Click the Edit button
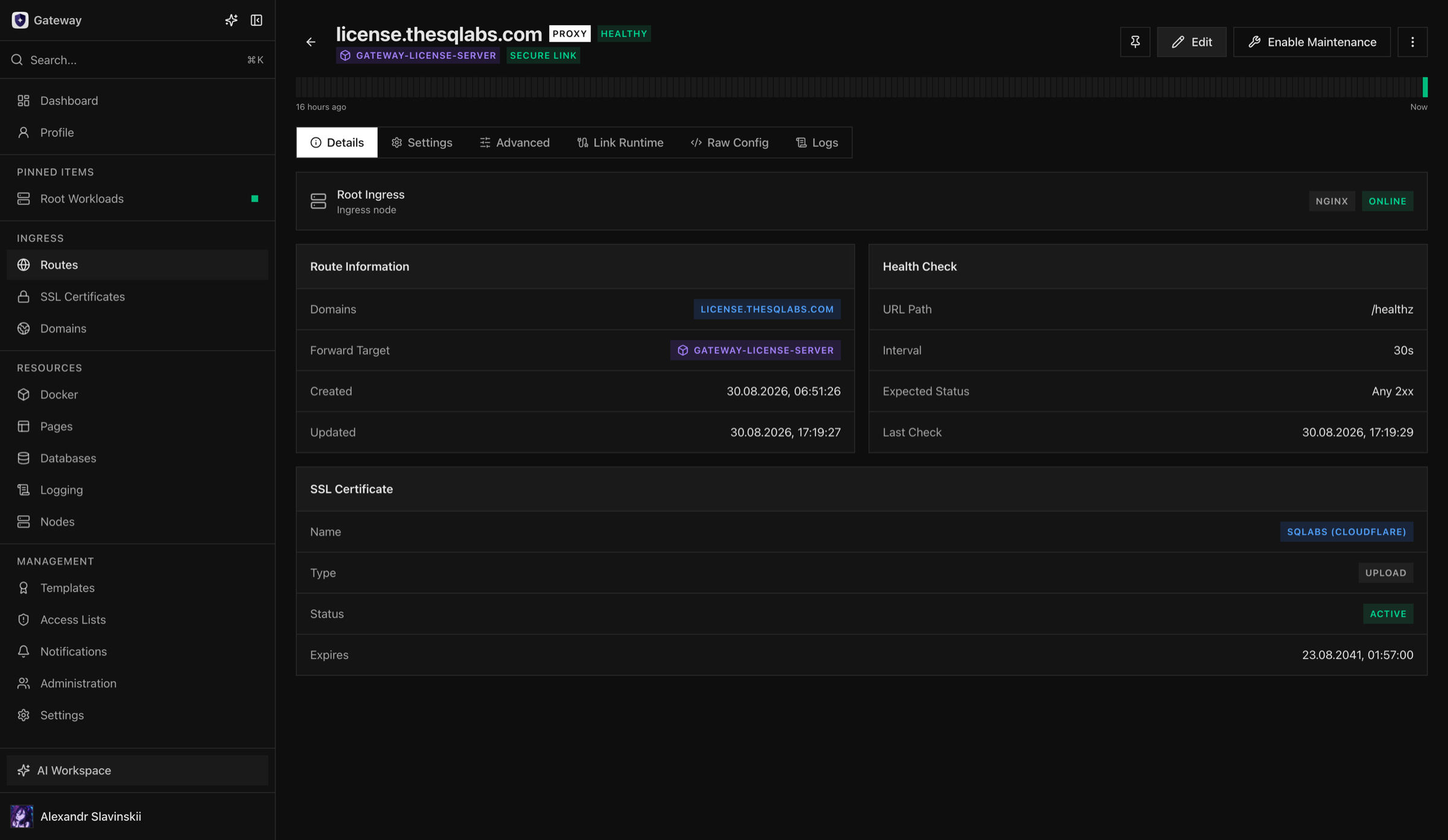The height and width of the screenshot is (840, 1448). 1192,42
